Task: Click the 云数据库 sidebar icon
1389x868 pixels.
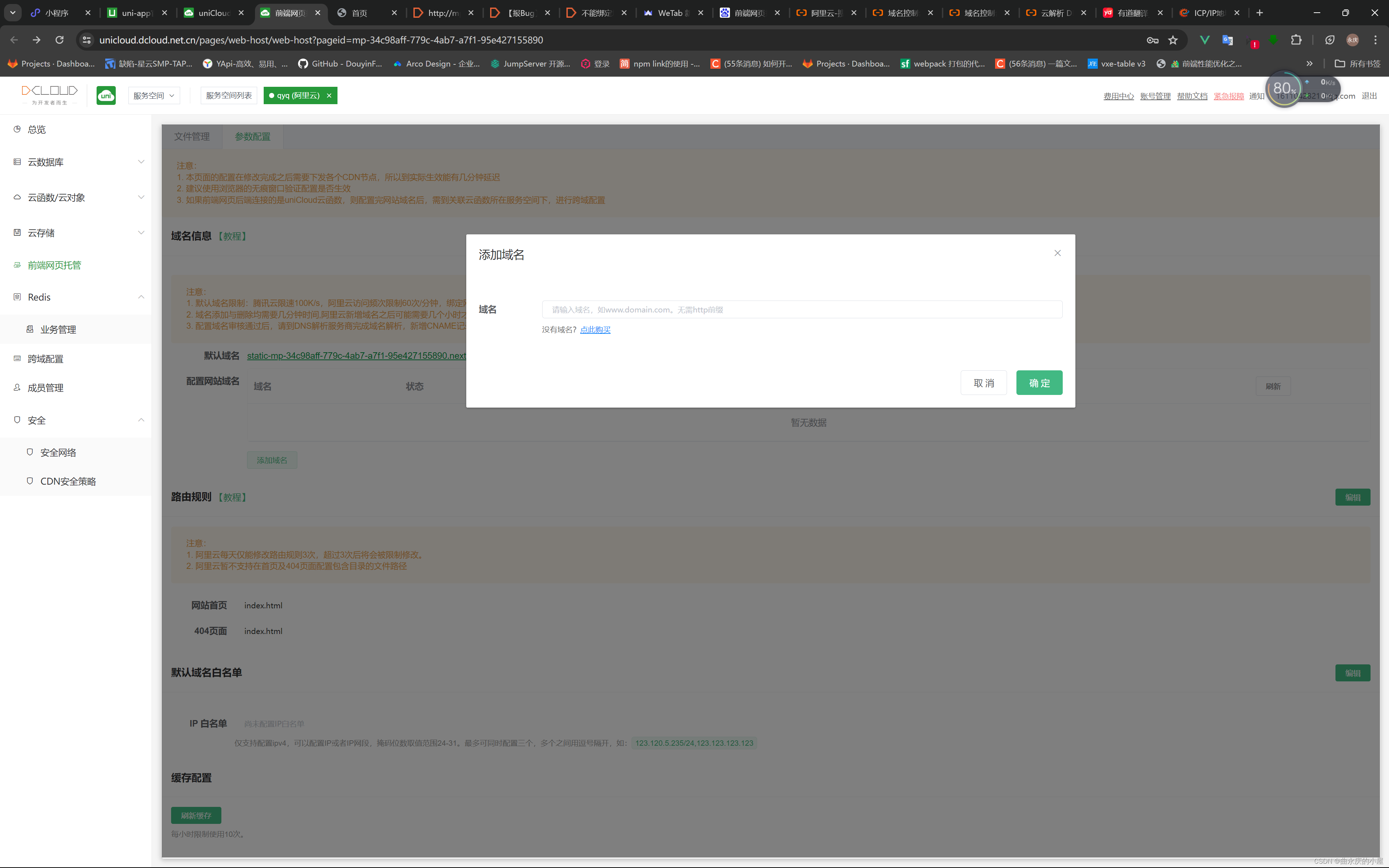Action: 17,162
